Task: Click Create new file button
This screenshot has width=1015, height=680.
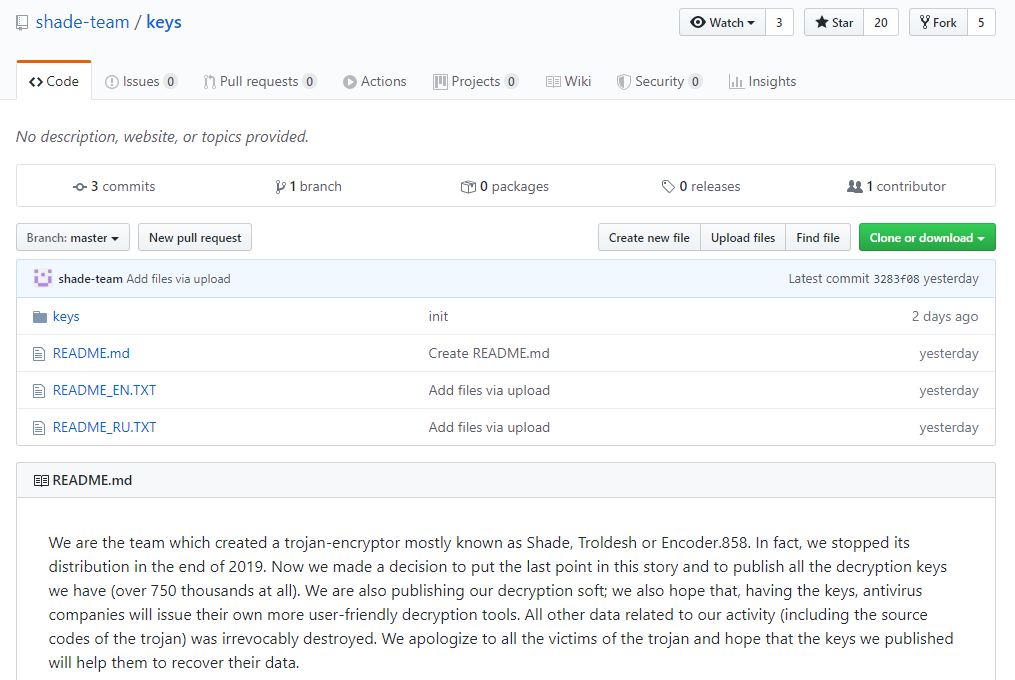Action: coord(649,238)
